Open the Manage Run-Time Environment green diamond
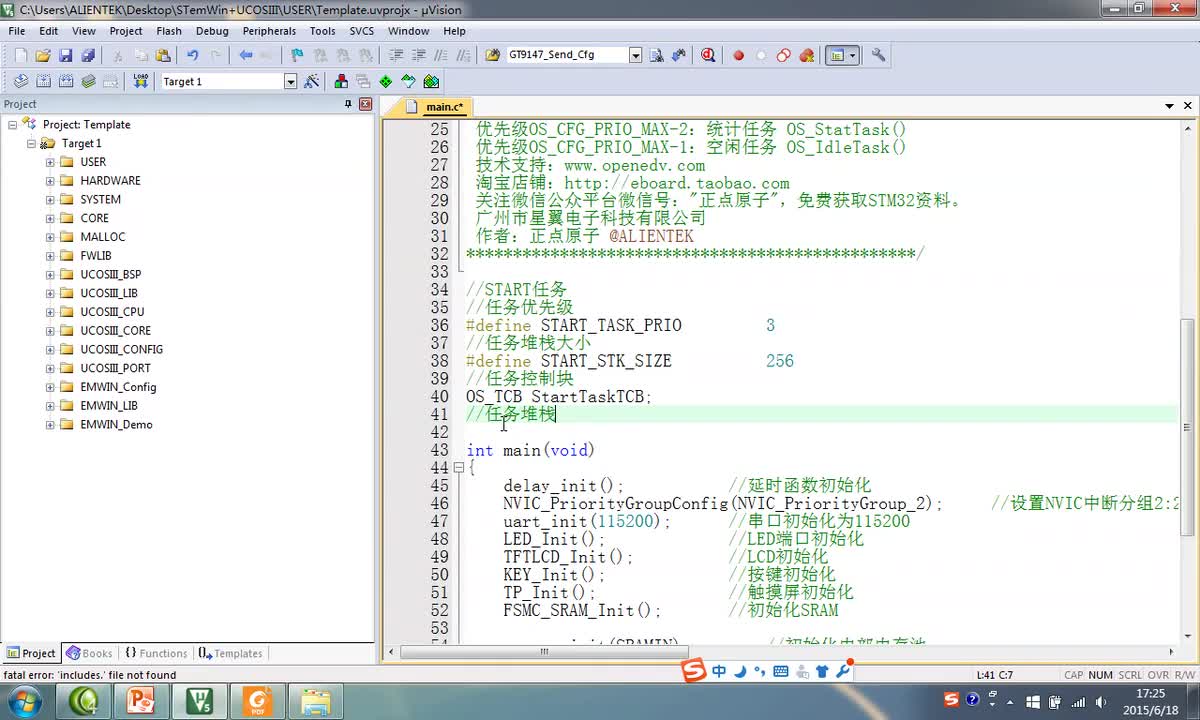This screenshot has width=1200, height=720. pyautogui.click(x=386, y=82)
